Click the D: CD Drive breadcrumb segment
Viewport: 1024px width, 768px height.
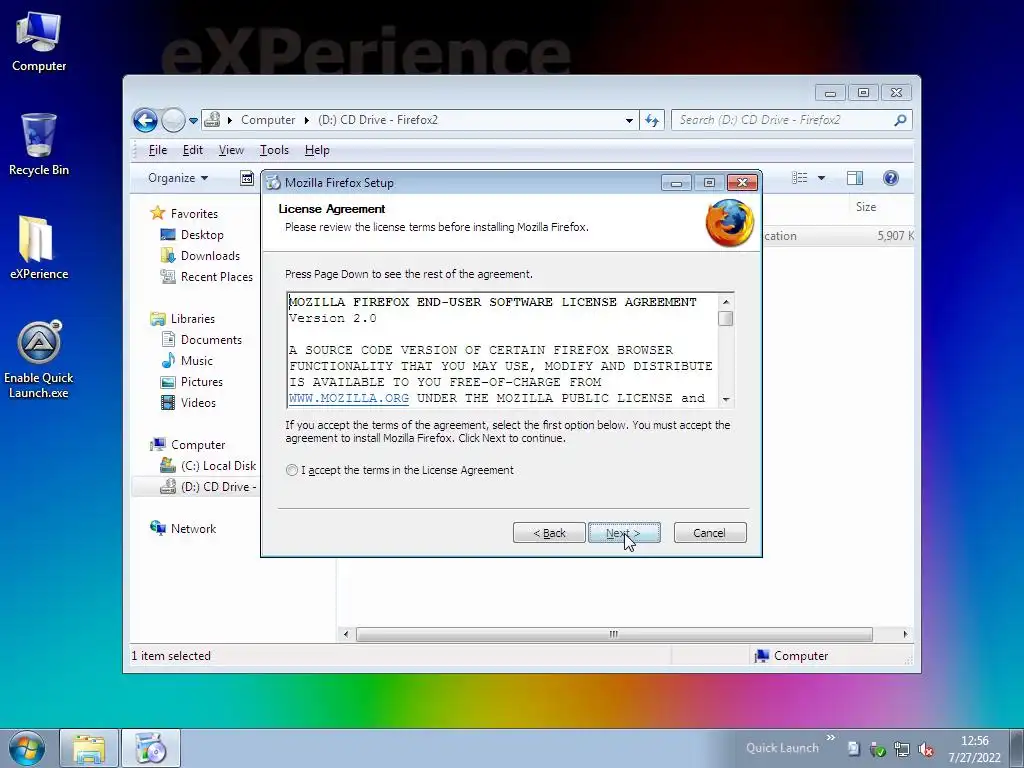click(377, 120)
